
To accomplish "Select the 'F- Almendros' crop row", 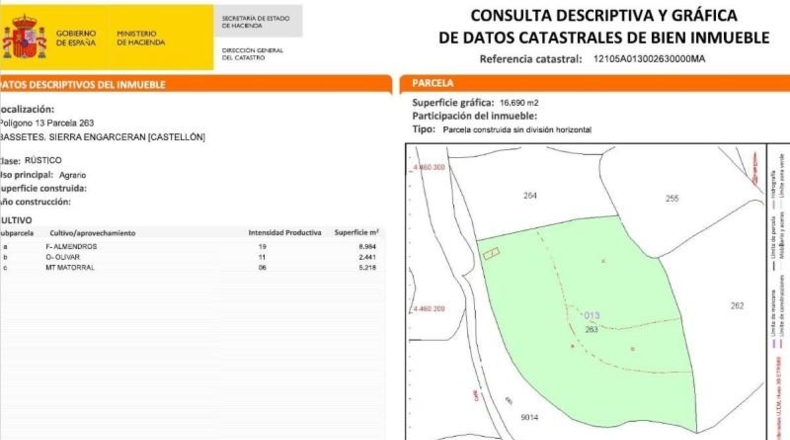I will (191, 246).
